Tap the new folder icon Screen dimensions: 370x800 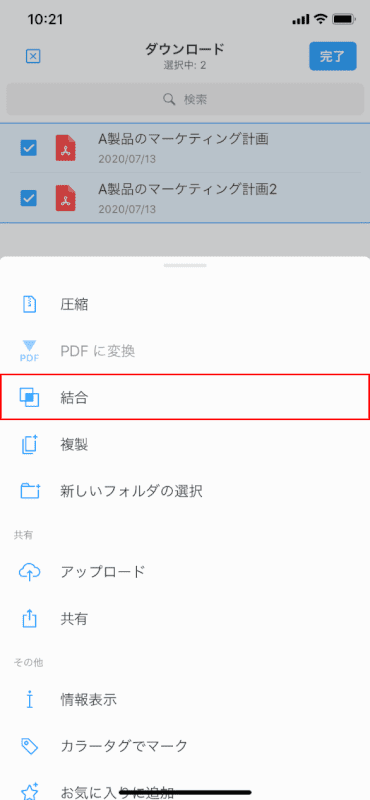click(x=30, y=491)
